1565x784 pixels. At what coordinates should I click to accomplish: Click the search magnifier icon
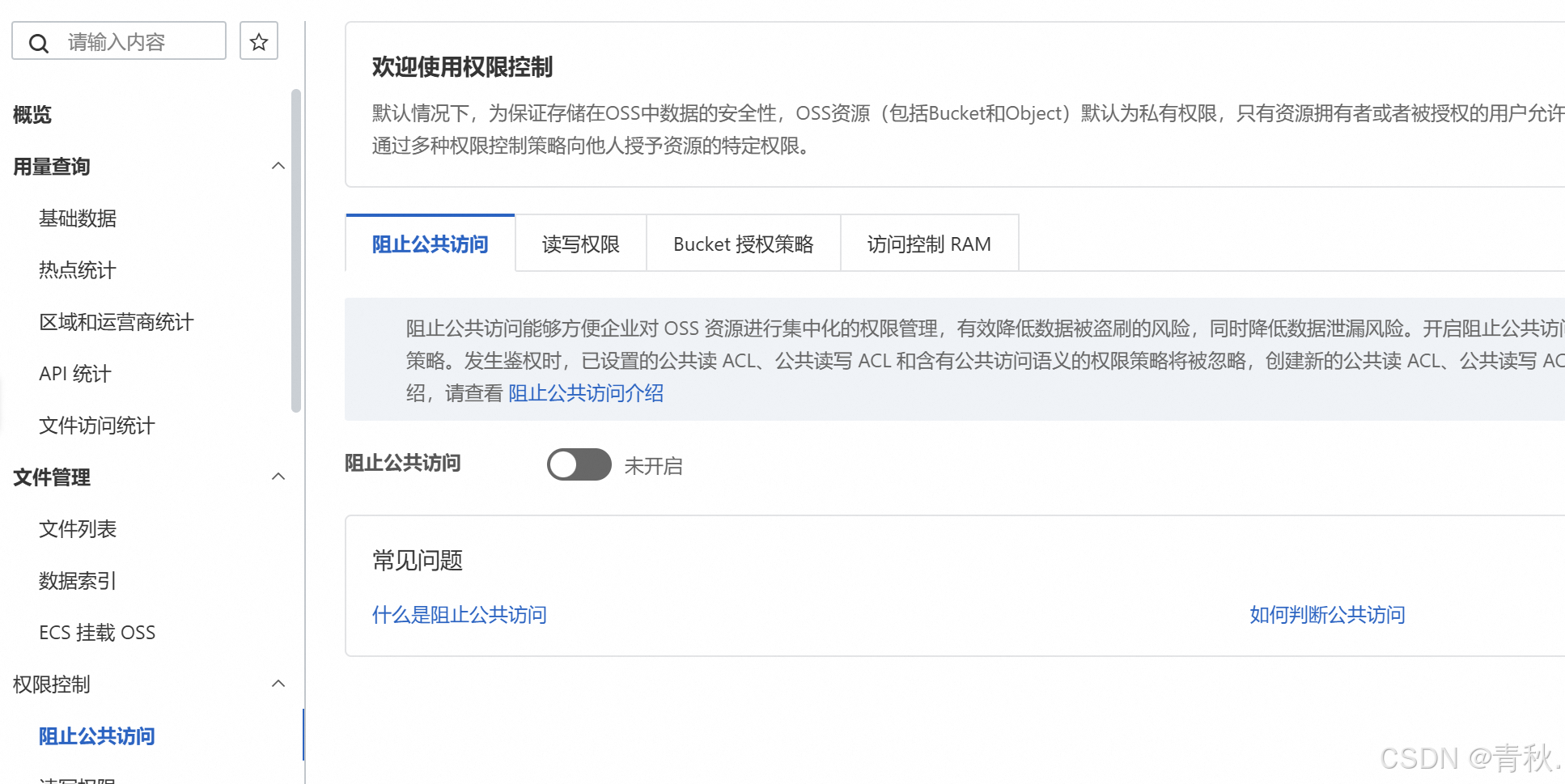coord(39,43)
